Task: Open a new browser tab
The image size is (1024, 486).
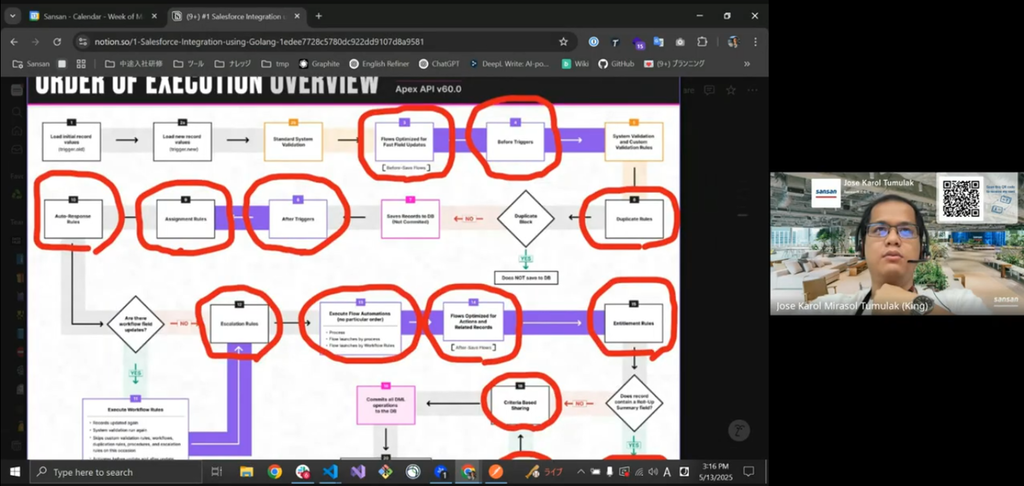Action: [x=319, y=16]
